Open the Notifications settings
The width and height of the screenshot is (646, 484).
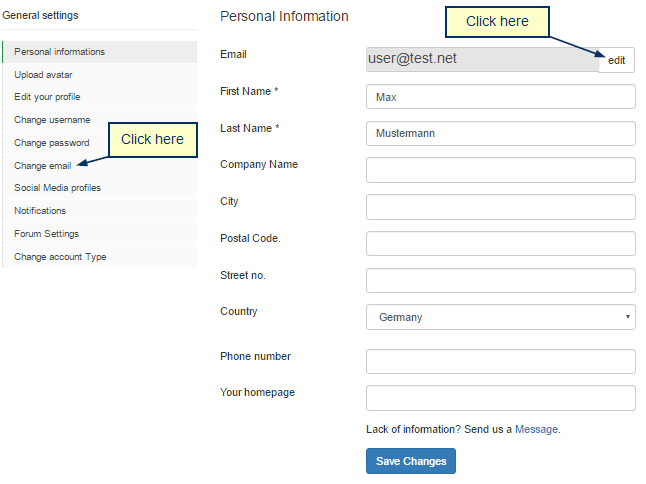[x=100, y=211]
